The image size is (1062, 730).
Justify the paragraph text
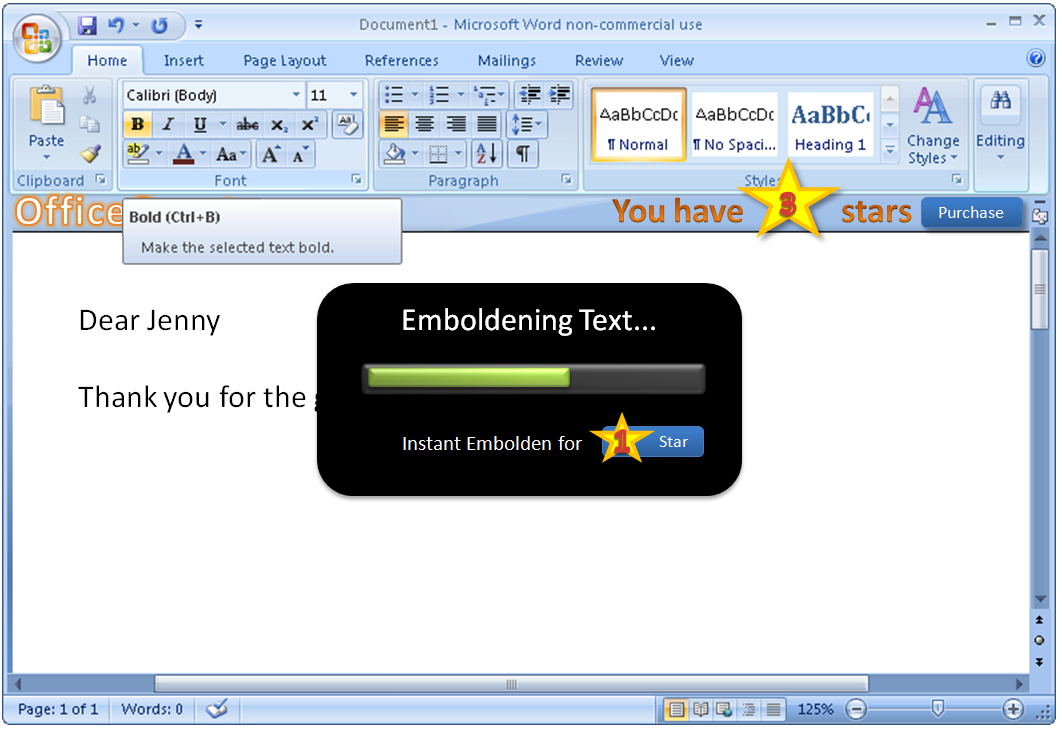(x=487, y=125)
